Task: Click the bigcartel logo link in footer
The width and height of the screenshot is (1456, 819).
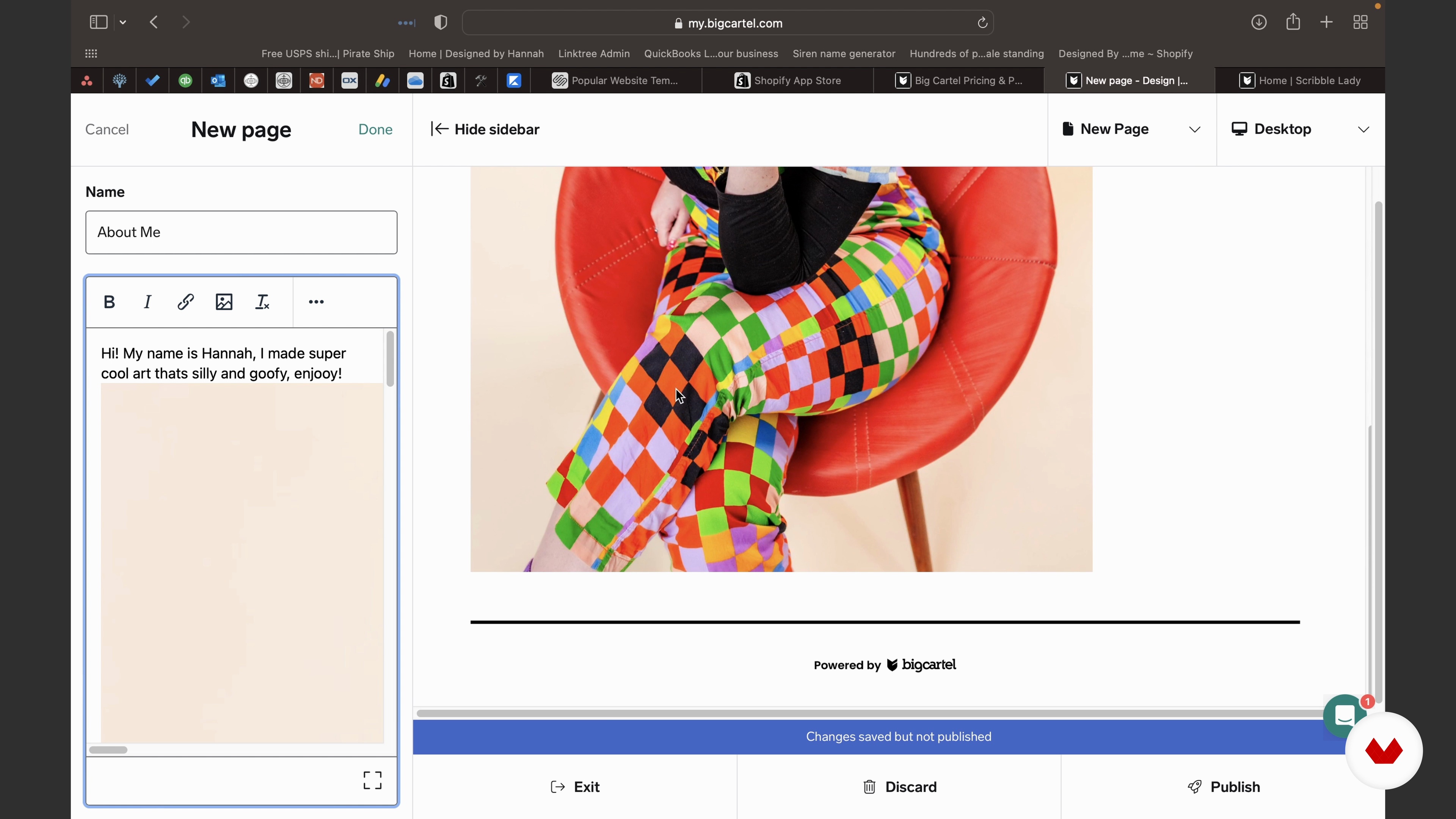Action: [921, 665]
